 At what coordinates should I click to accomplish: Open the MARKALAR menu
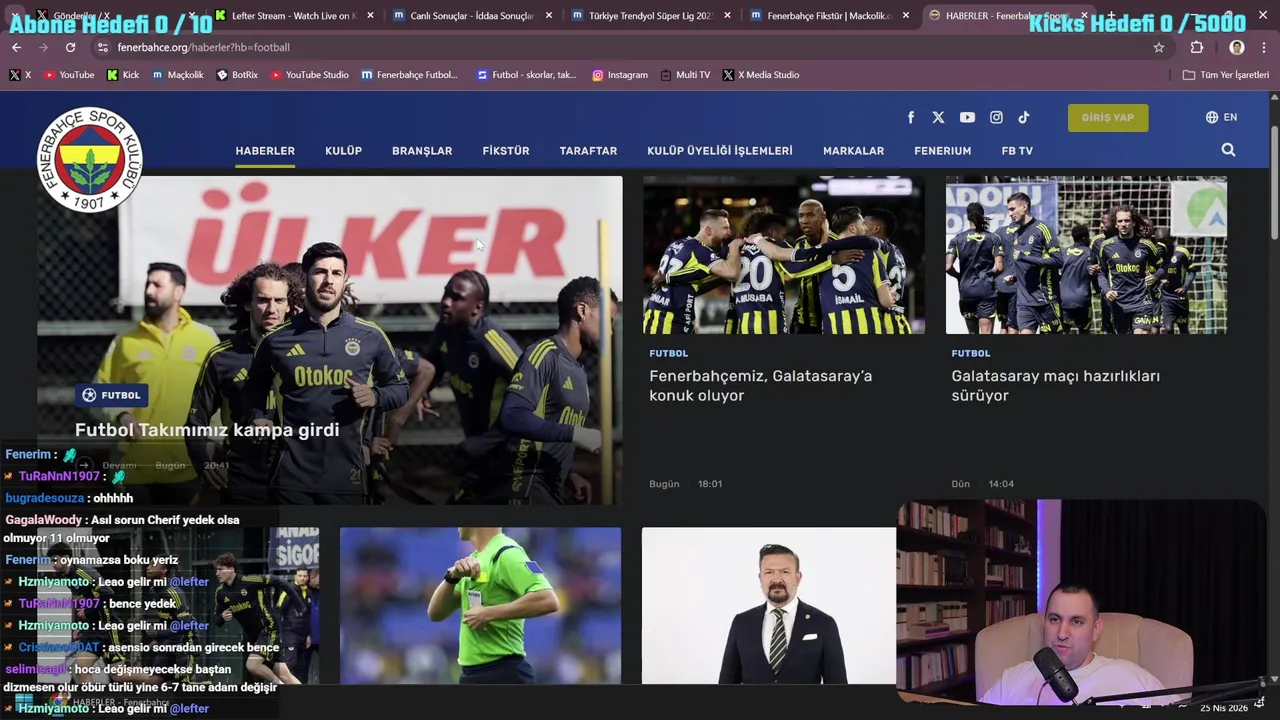(853, 151)
